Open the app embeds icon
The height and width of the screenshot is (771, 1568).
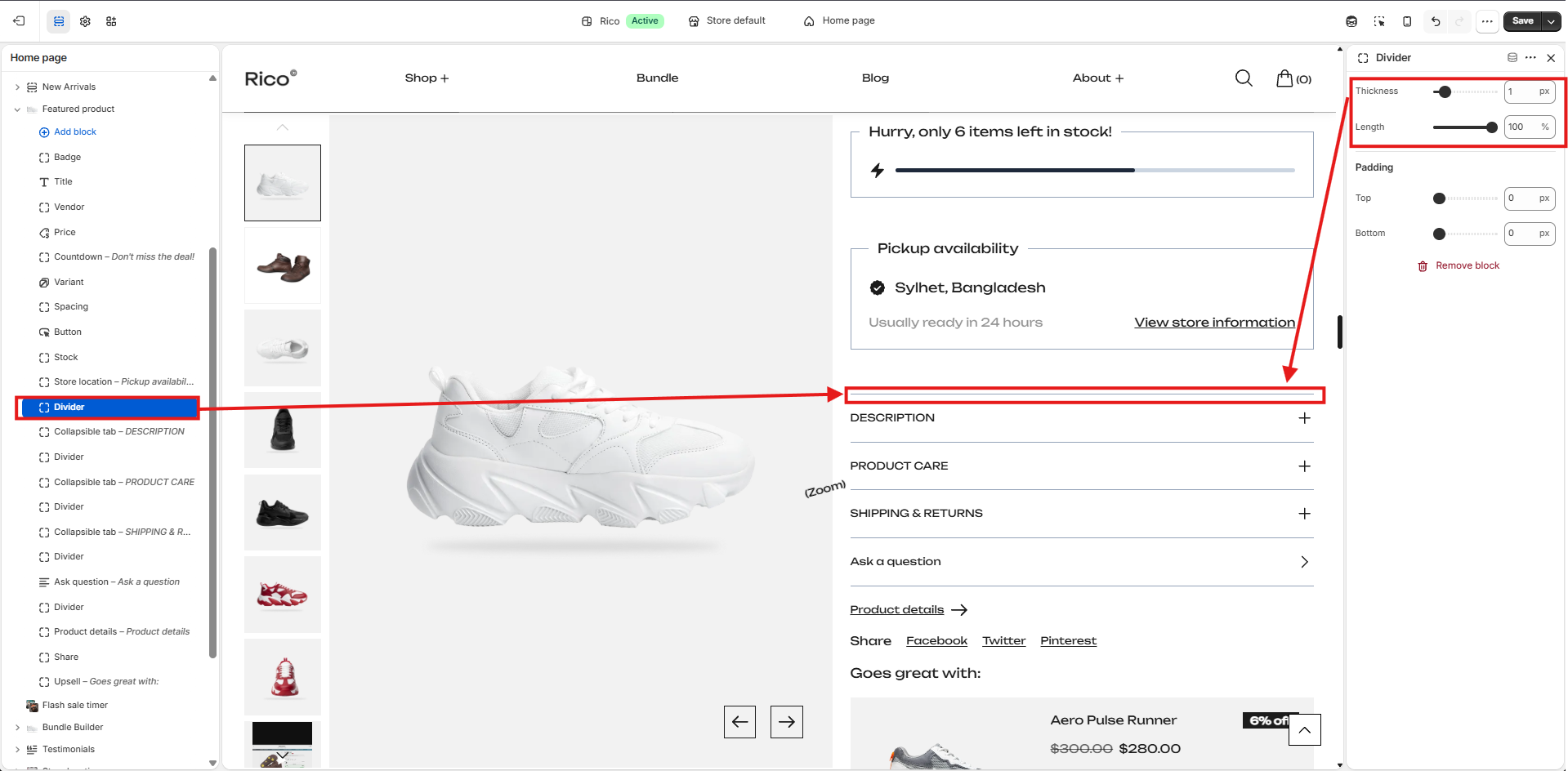click(x=111, y=21)
